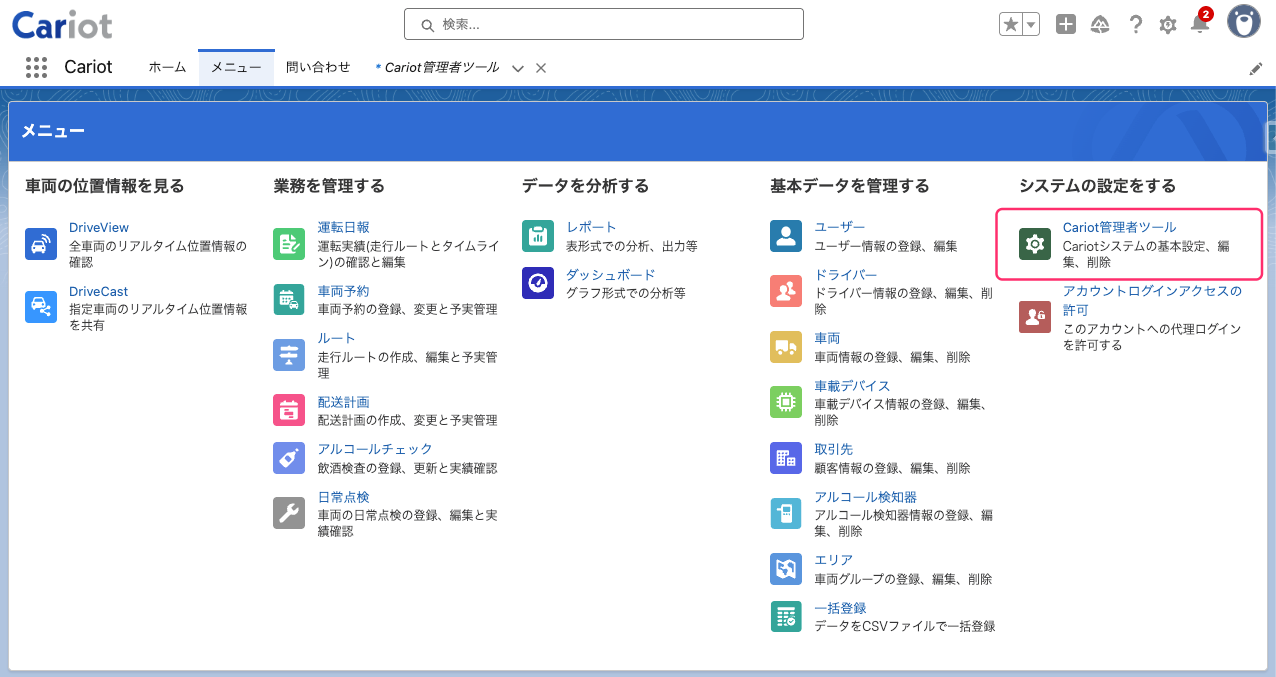Open the 配送計画 icon
The width and height of the screenshot is (1276, 677).
pyautogui.click(x=289, y=410)
